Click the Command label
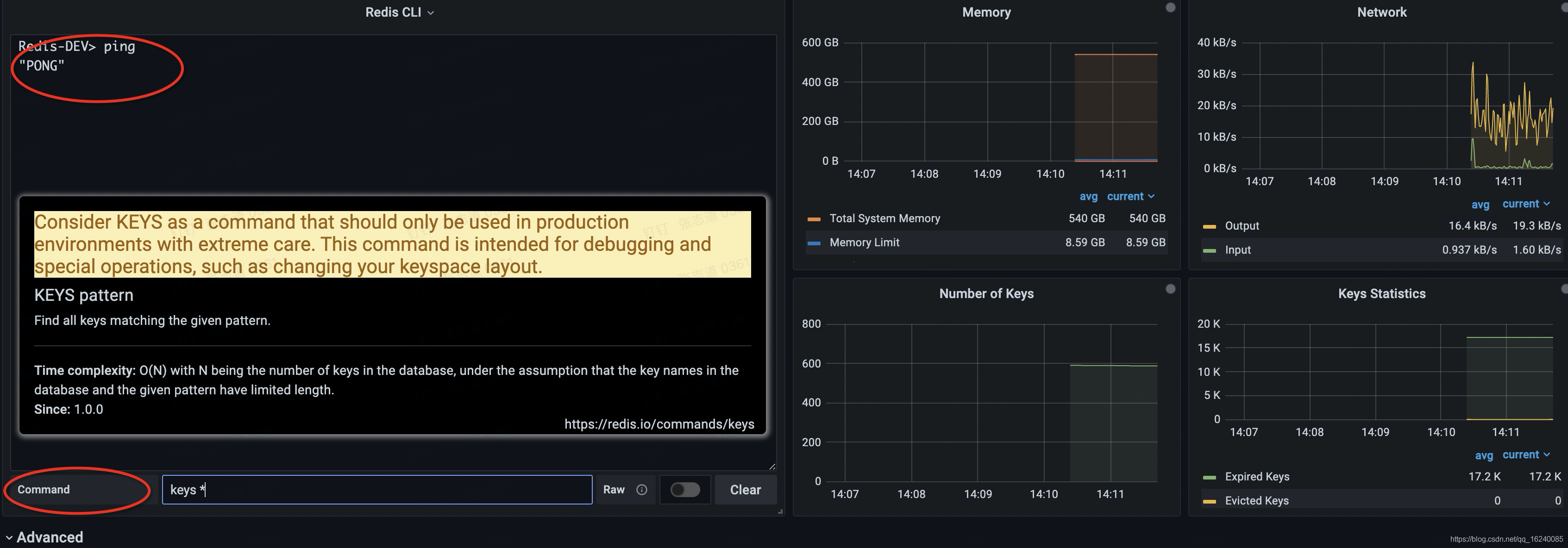Viewport: 1568px width, 548px height. coord(43,490)
